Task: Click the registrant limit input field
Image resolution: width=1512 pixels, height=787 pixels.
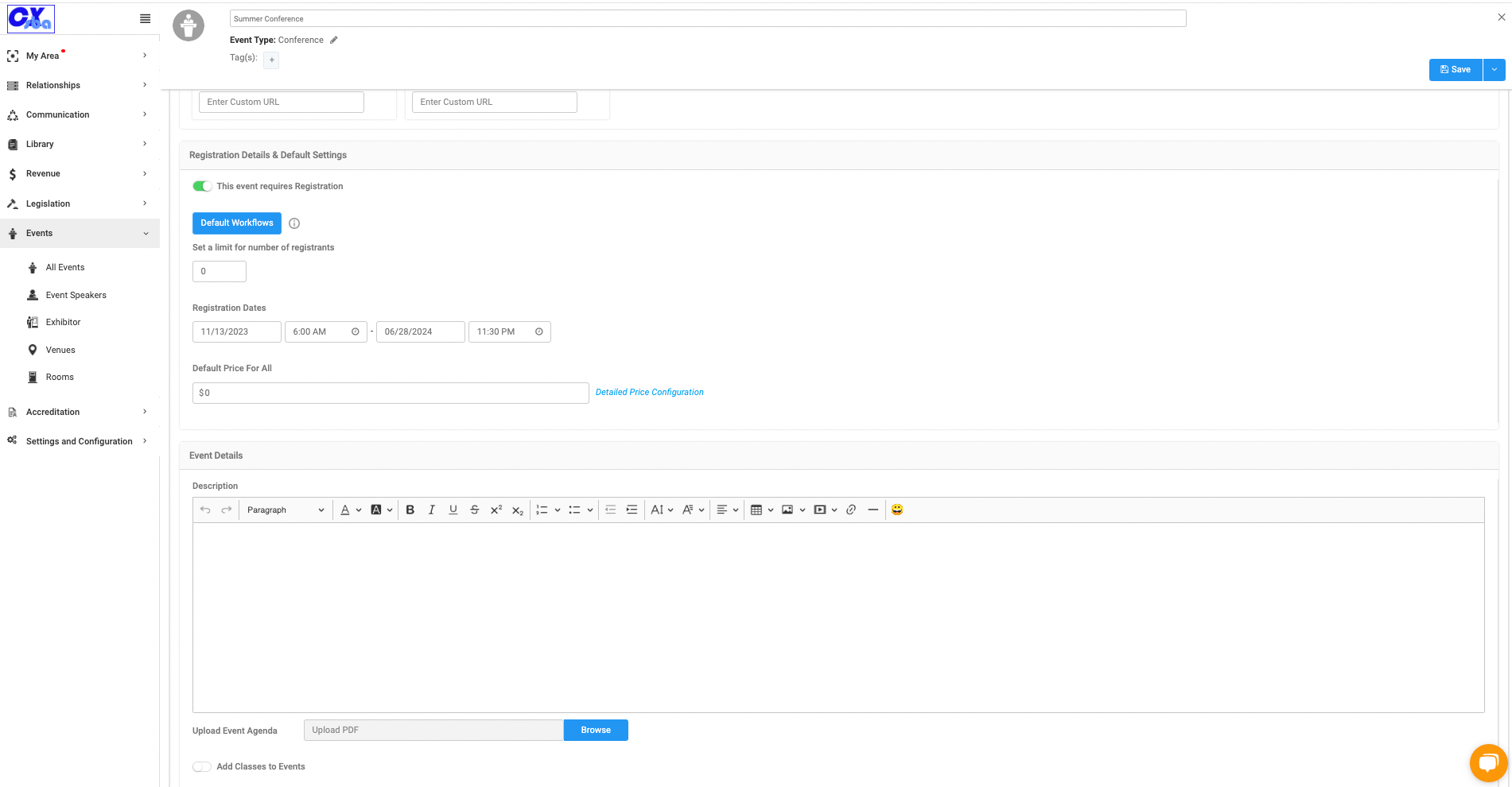Action: click(220, 271)
